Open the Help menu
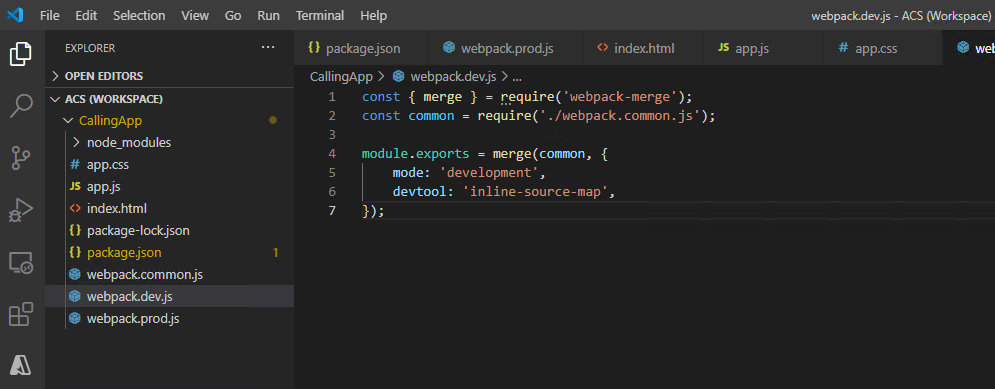995x389 pixels. click(374, 15)
